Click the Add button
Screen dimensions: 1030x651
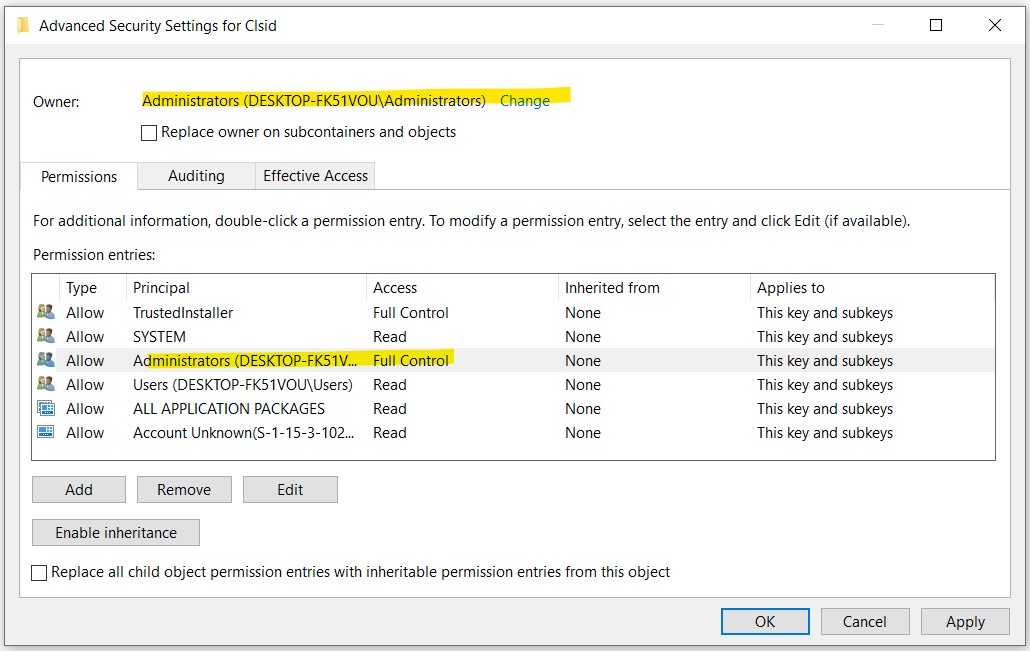tap(79, 490)
